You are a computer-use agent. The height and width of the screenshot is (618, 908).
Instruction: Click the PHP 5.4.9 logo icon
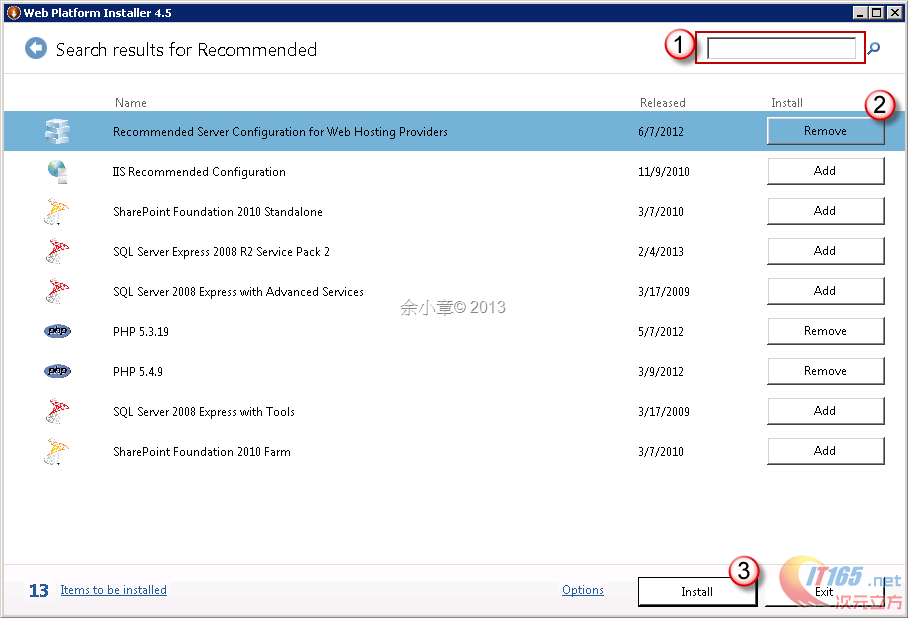click(x=57, y=371)
